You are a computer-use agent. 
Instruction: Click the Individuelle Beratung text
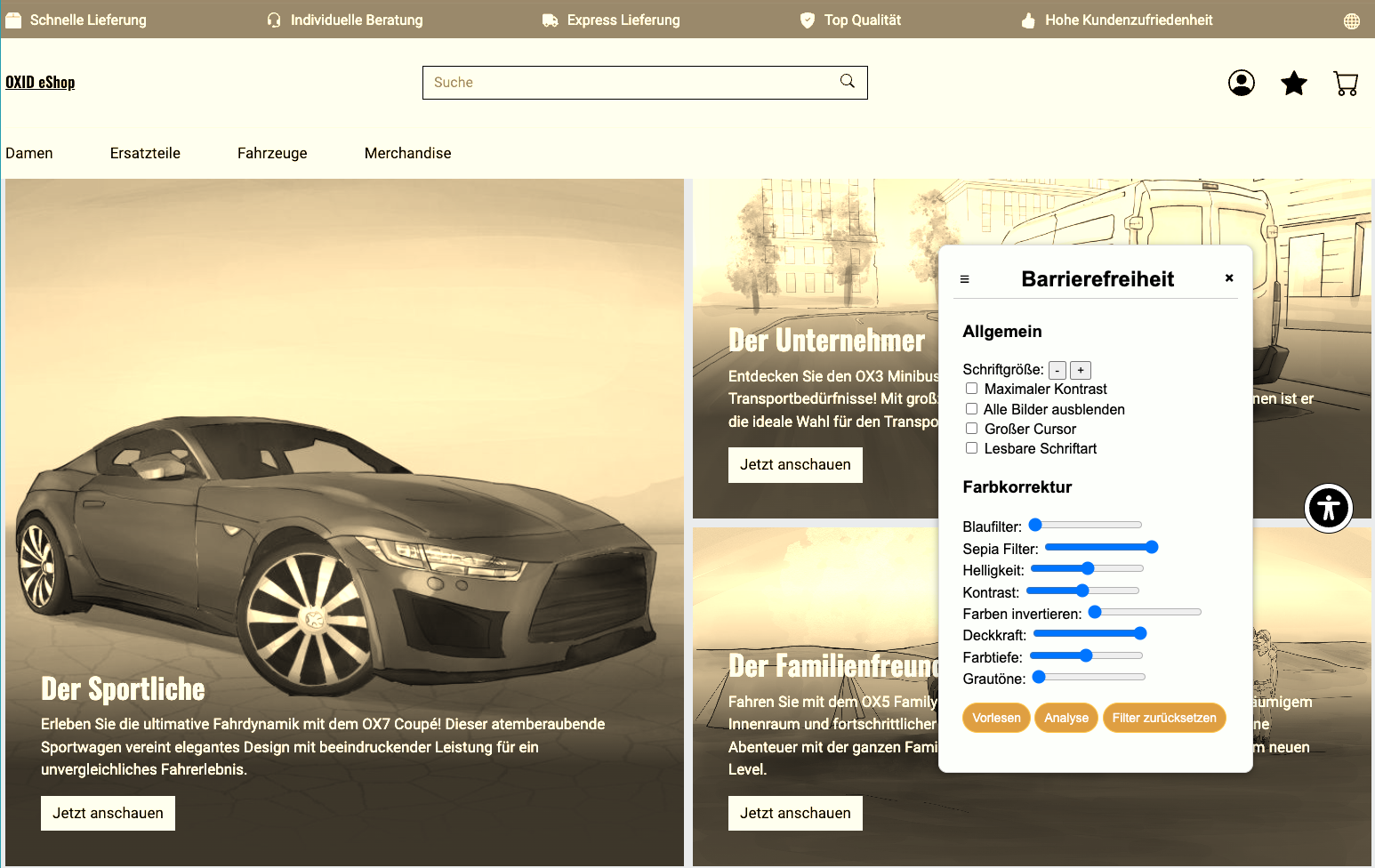click(x=357, y=20)
